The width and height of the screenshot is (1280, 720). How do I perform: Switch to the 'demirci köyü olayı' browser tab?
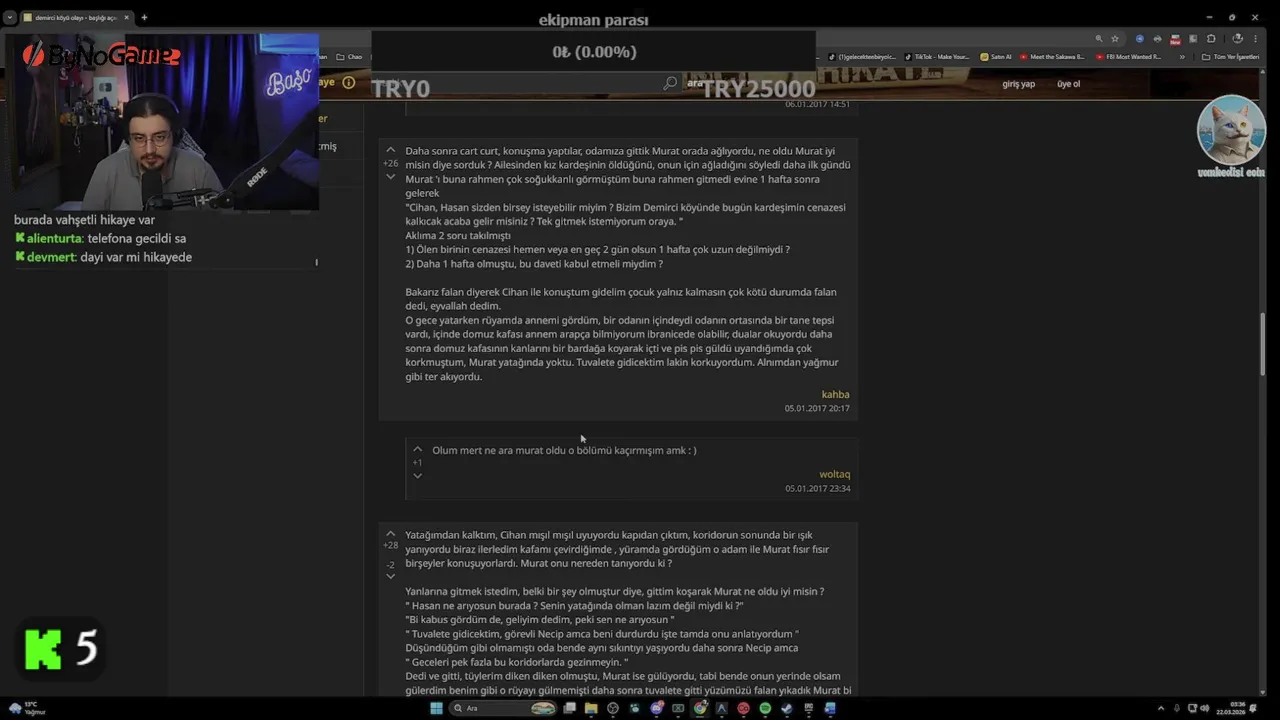click(75, 17)
